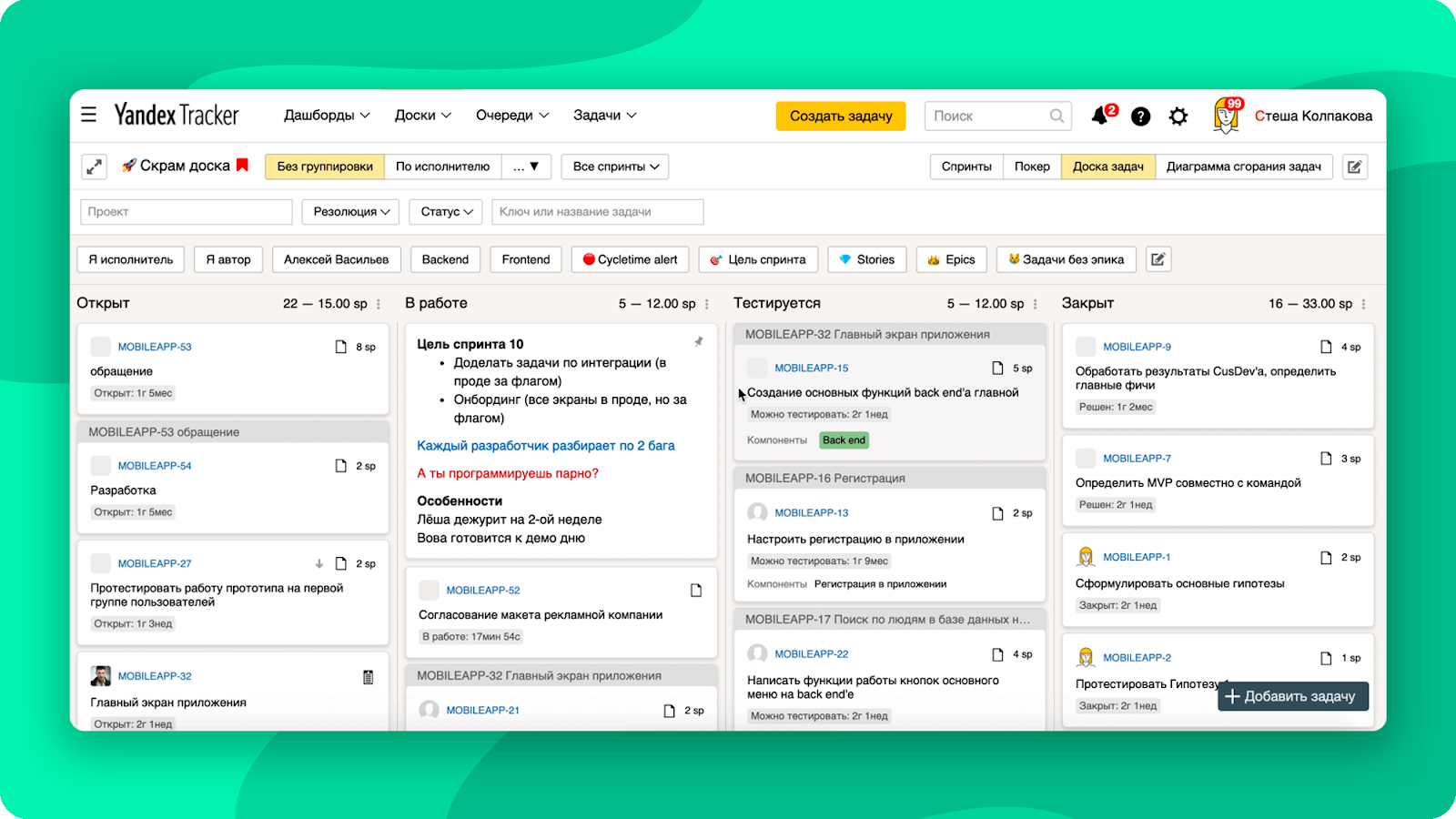Open MOBILEAPP-54 task link
This screenshot has height=819, width=1456.
(x=155, y=466)
